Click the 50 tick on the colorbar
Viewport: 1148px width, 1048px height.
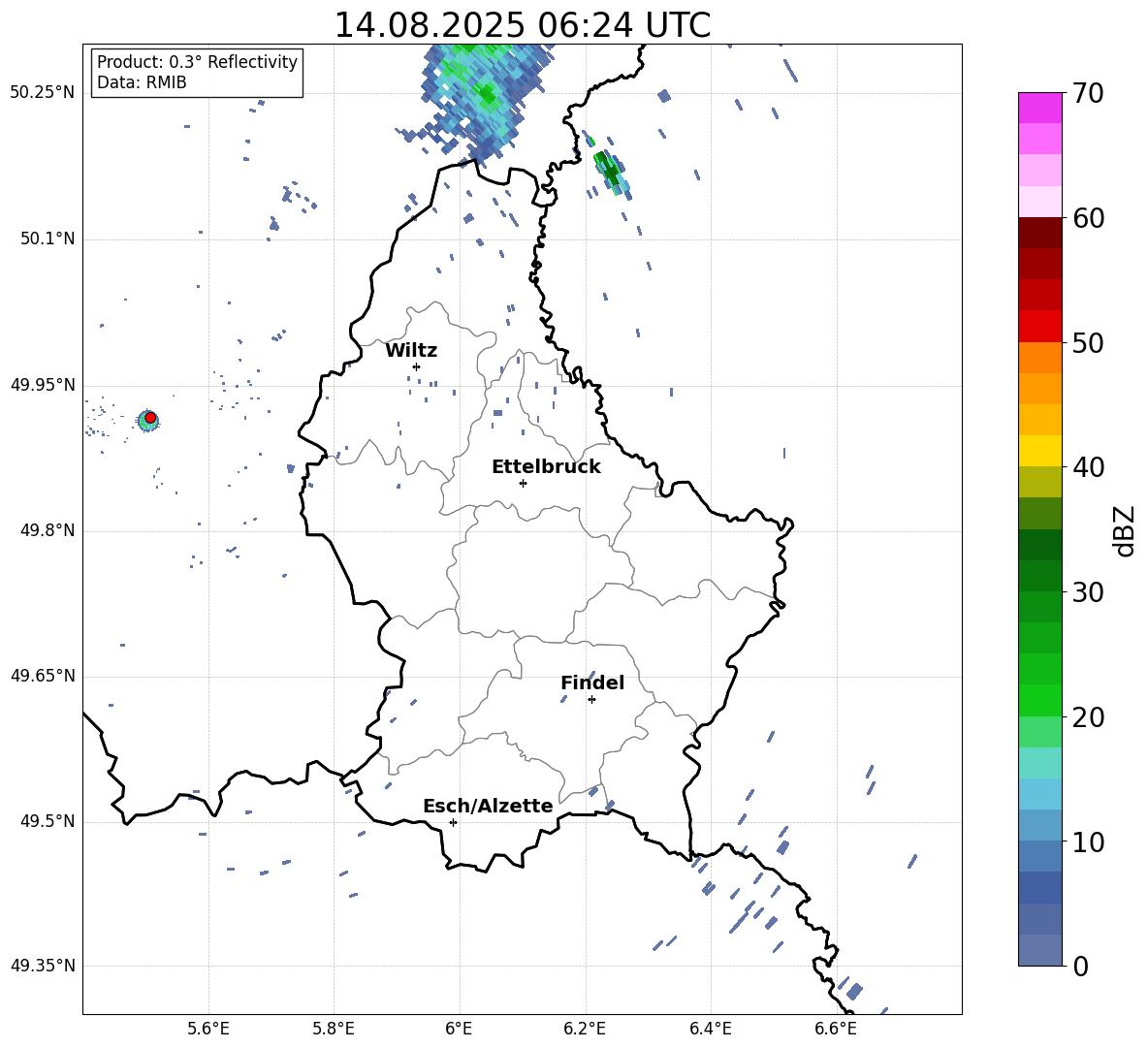point(1088,342)
